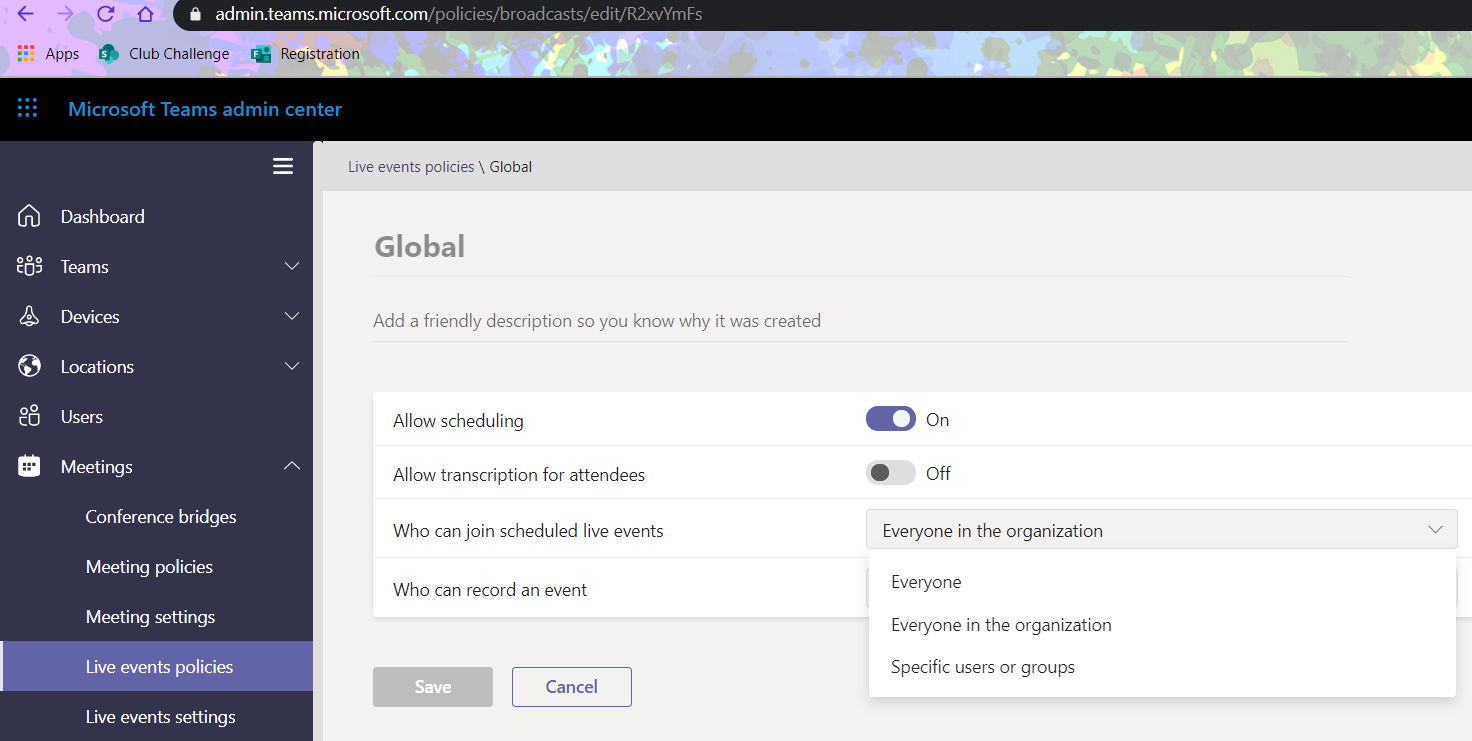The width and height of the screenshot is (1472, 741).
Task: Click the padlock site security icon
Action: [195, 15]
